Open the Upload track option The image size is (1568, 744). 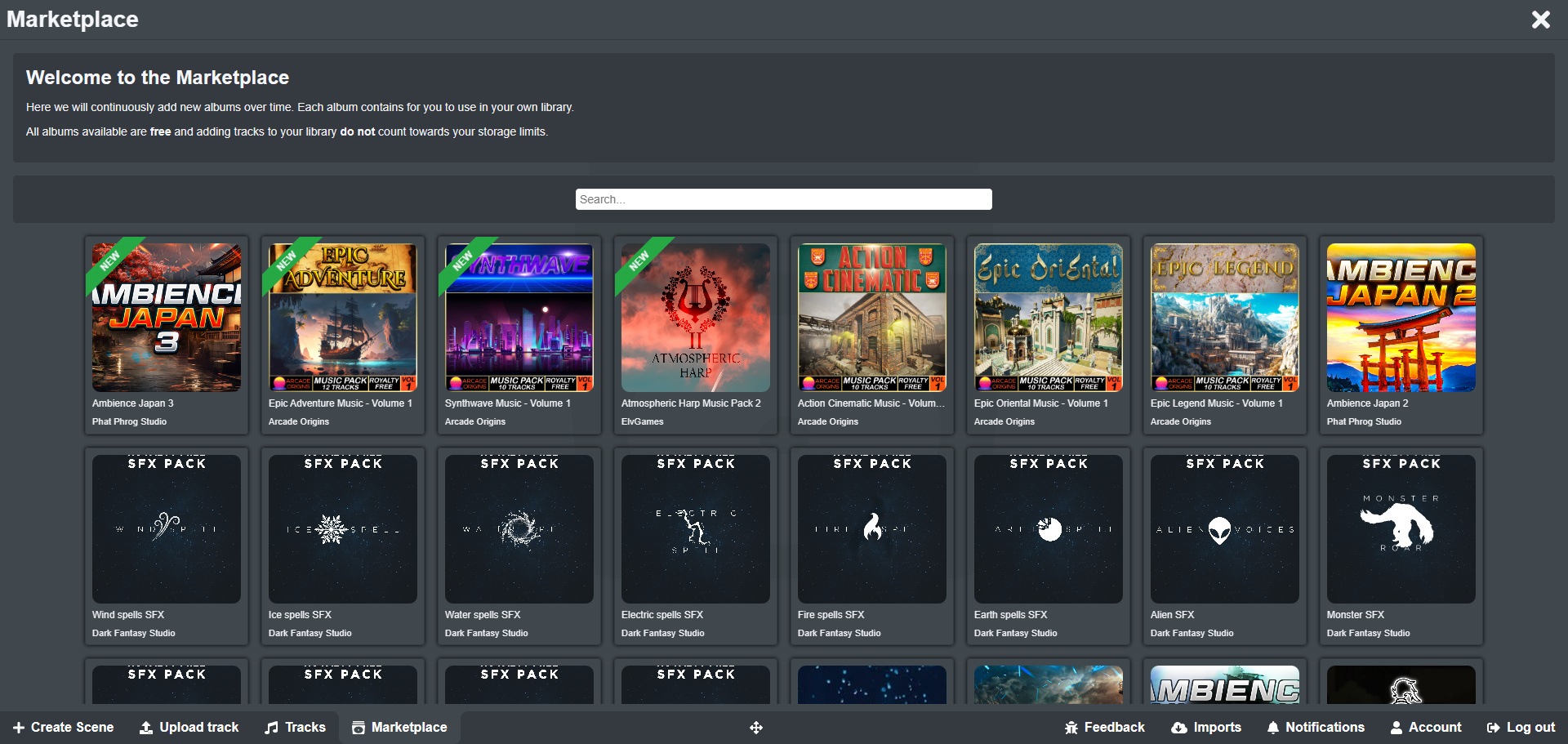coord(189,728)
